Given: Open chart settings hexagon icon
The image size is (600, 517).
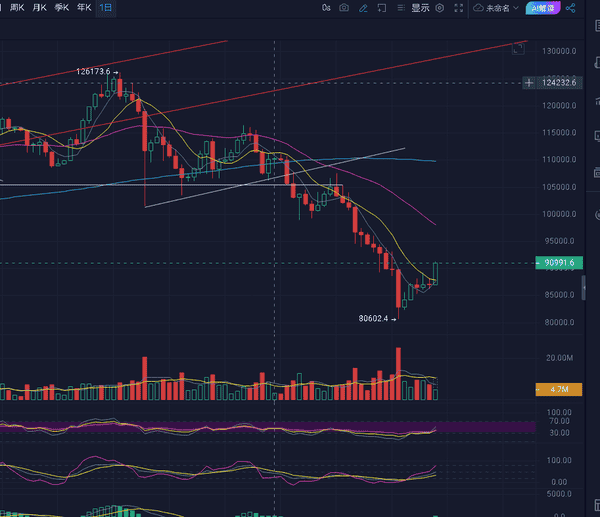Looking at the screenshot, I should coord(439,7).
